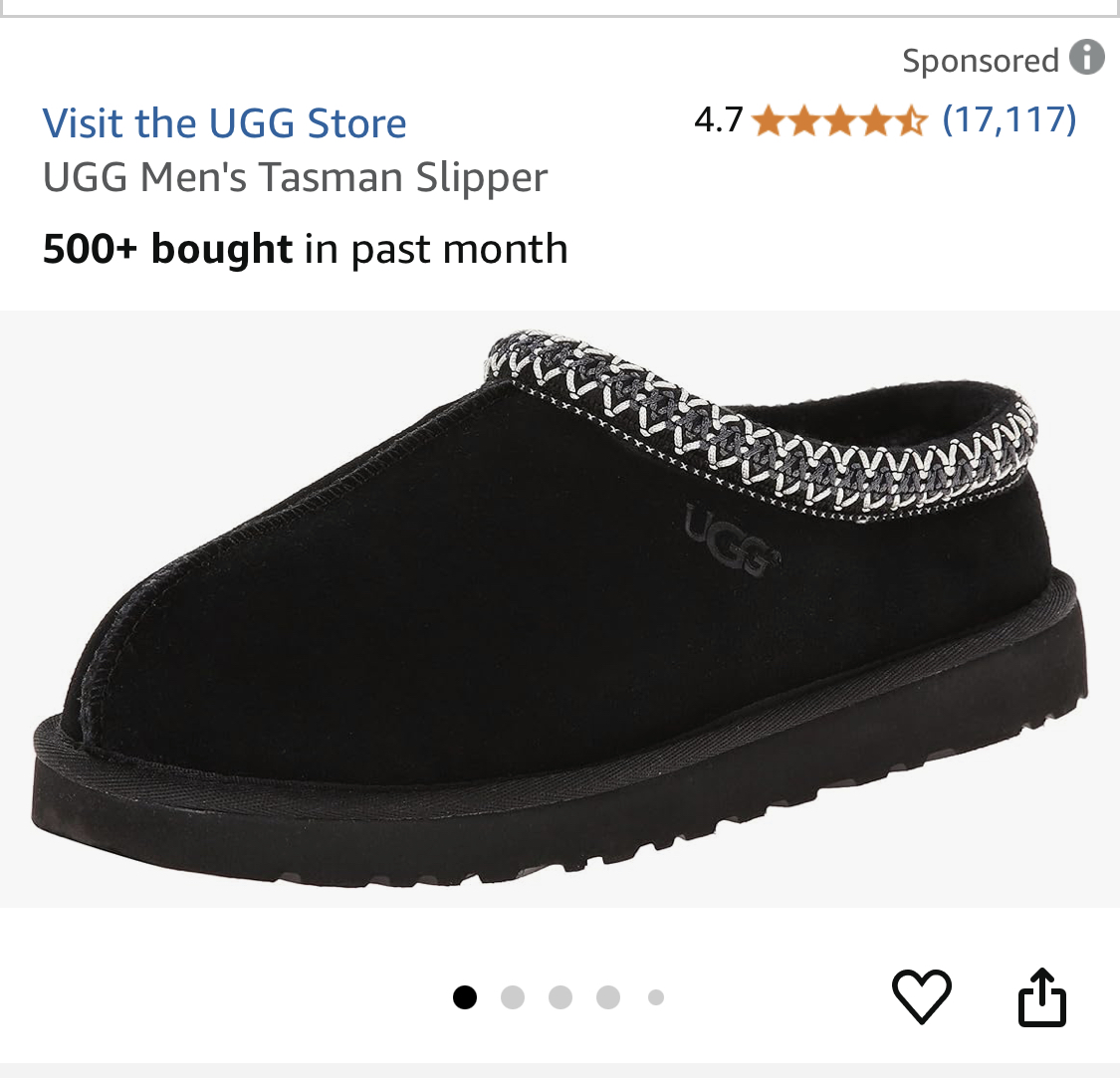
Task: Open the share icon for this product
Action: 1042,996
